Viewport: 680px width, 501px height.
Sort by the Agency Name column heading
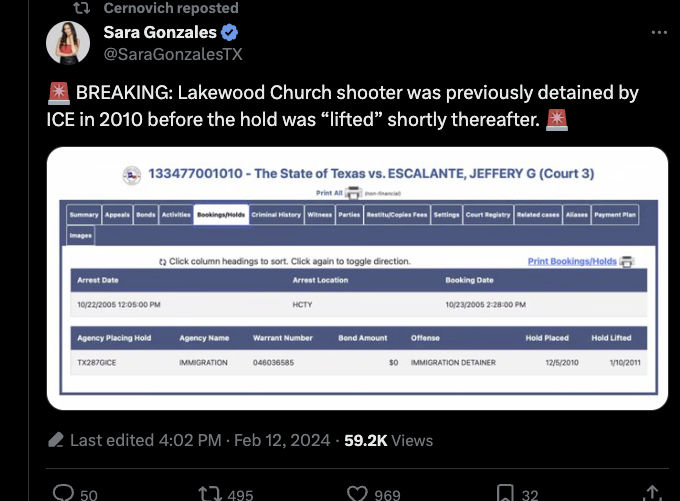[x=204, y=338]
